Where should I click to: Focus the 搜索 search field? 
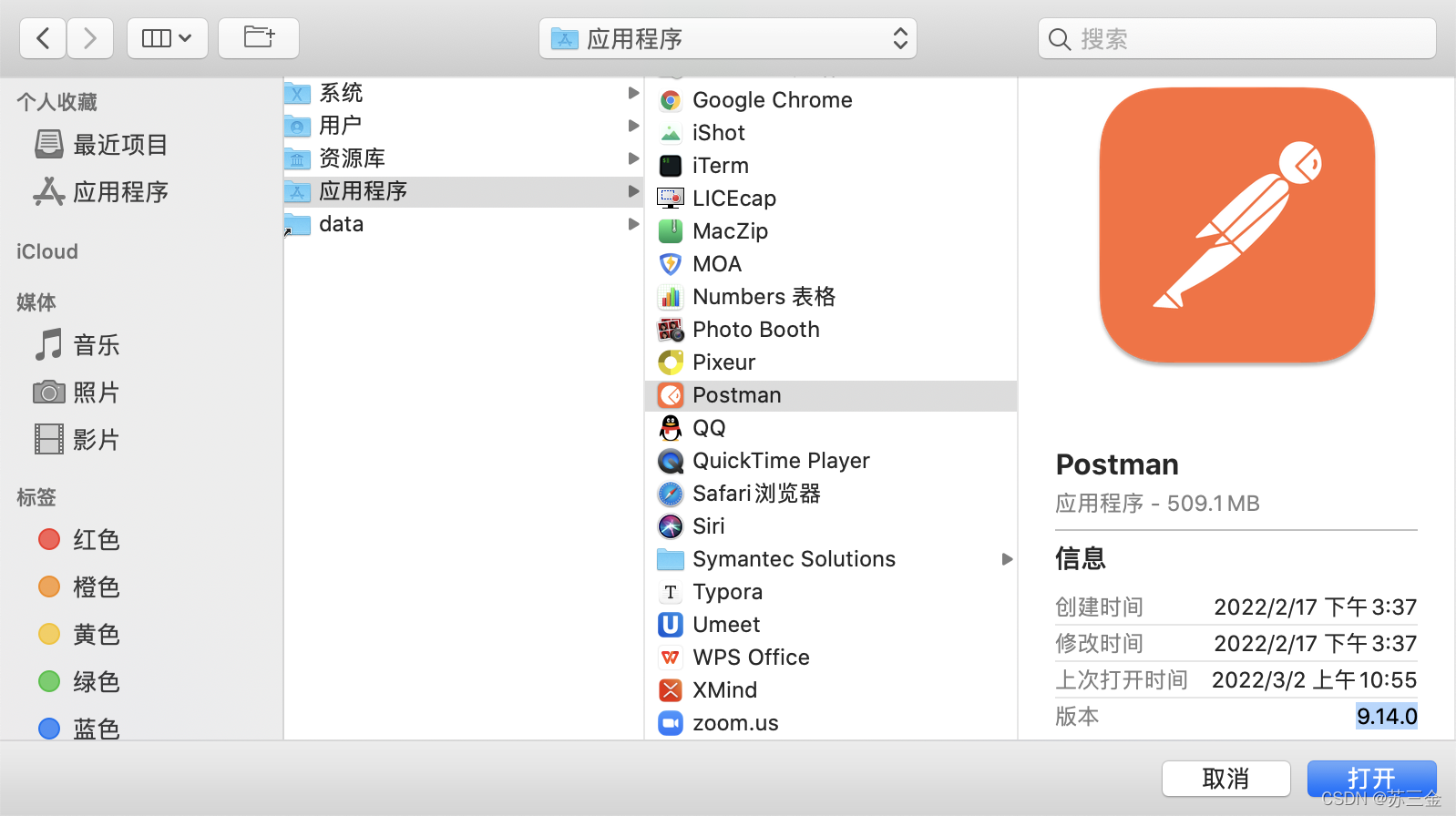1236,38
